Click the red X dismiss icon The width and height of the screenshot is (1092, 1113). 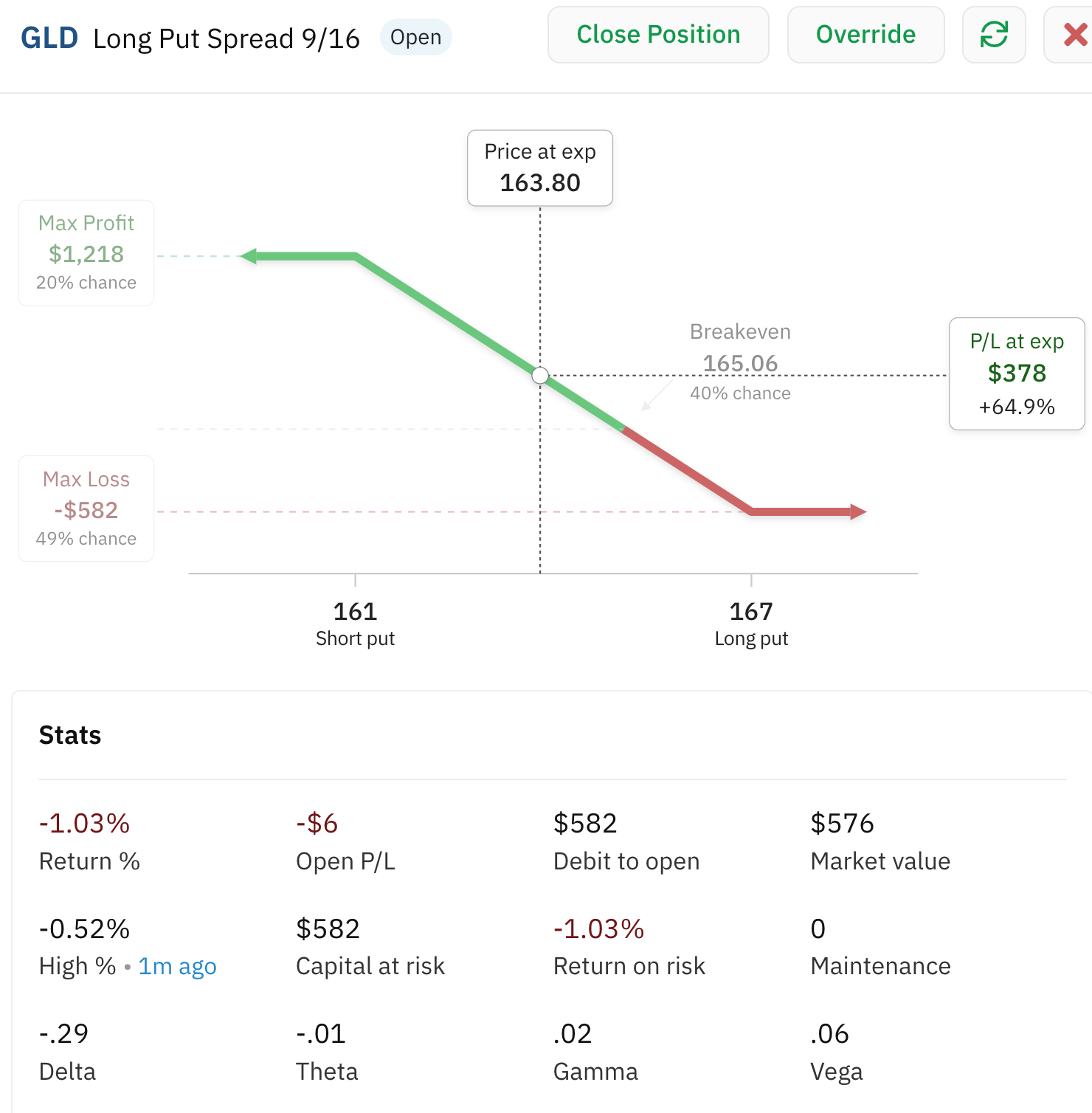1077,34
